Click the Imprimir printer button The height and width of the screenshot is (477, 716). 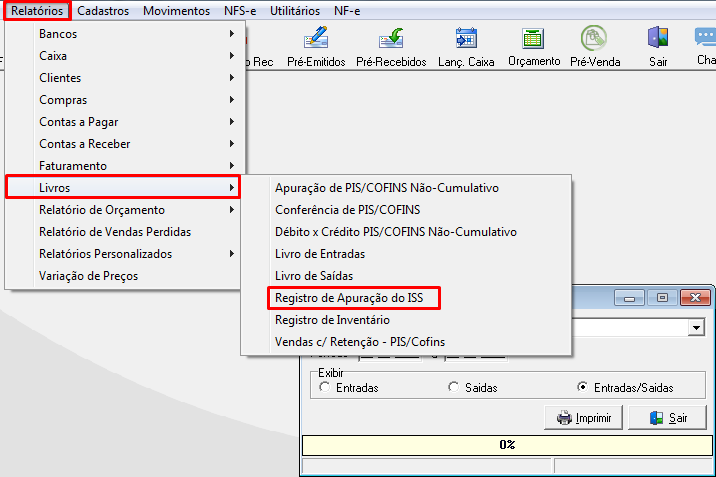click(584, 418)
